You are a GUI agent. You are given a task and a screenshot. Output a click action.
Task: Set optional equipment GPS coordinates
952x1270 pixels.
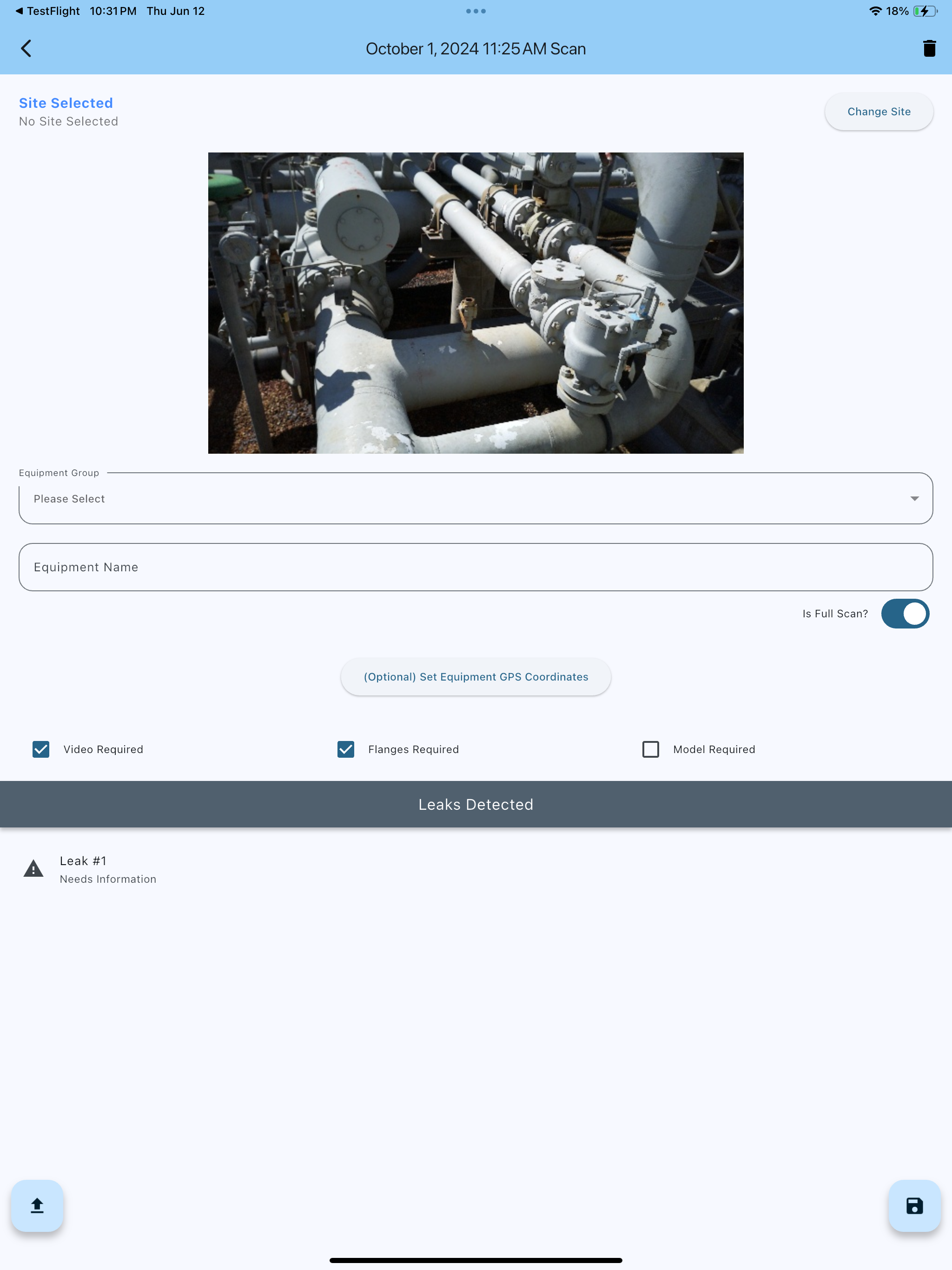pos(476,677)
